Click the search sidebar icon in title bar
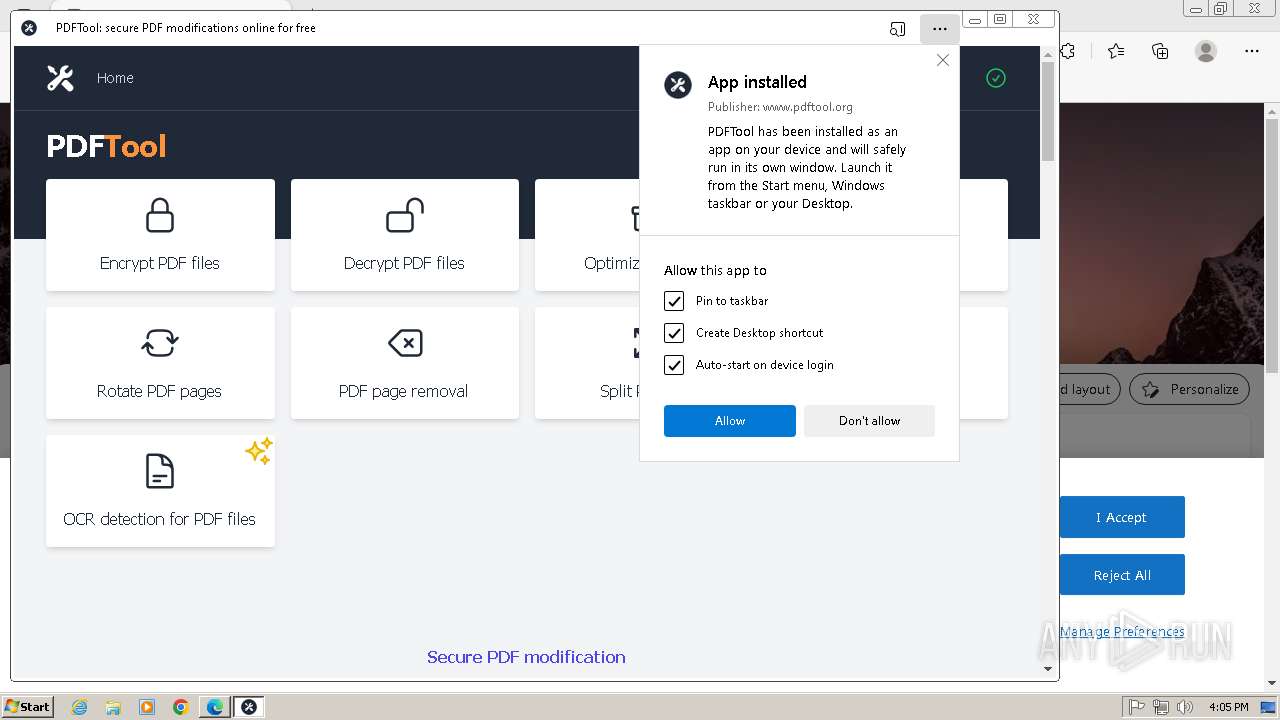This screenshot has width=1280, height=720. [897, 29]
